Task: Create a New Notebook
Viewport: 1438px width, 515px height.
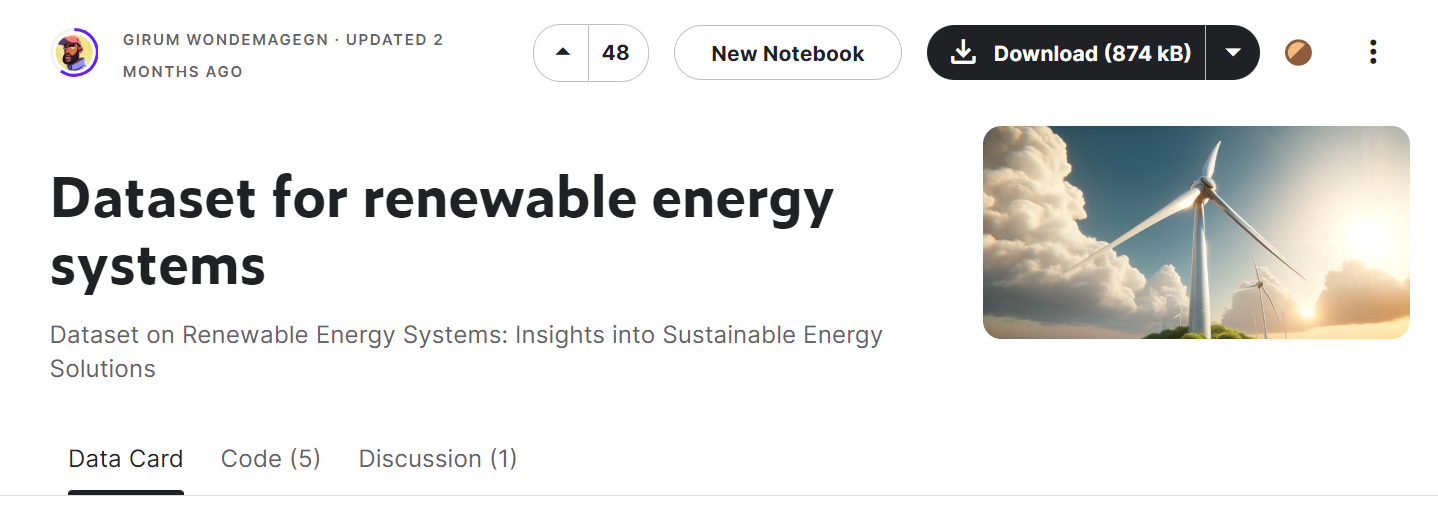Action: 788,53
